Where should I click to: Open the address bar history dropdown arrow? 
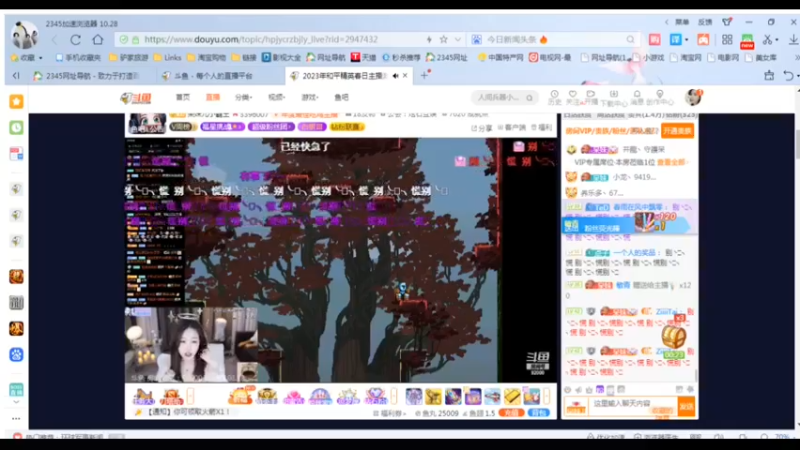click(x=458, y=39)
